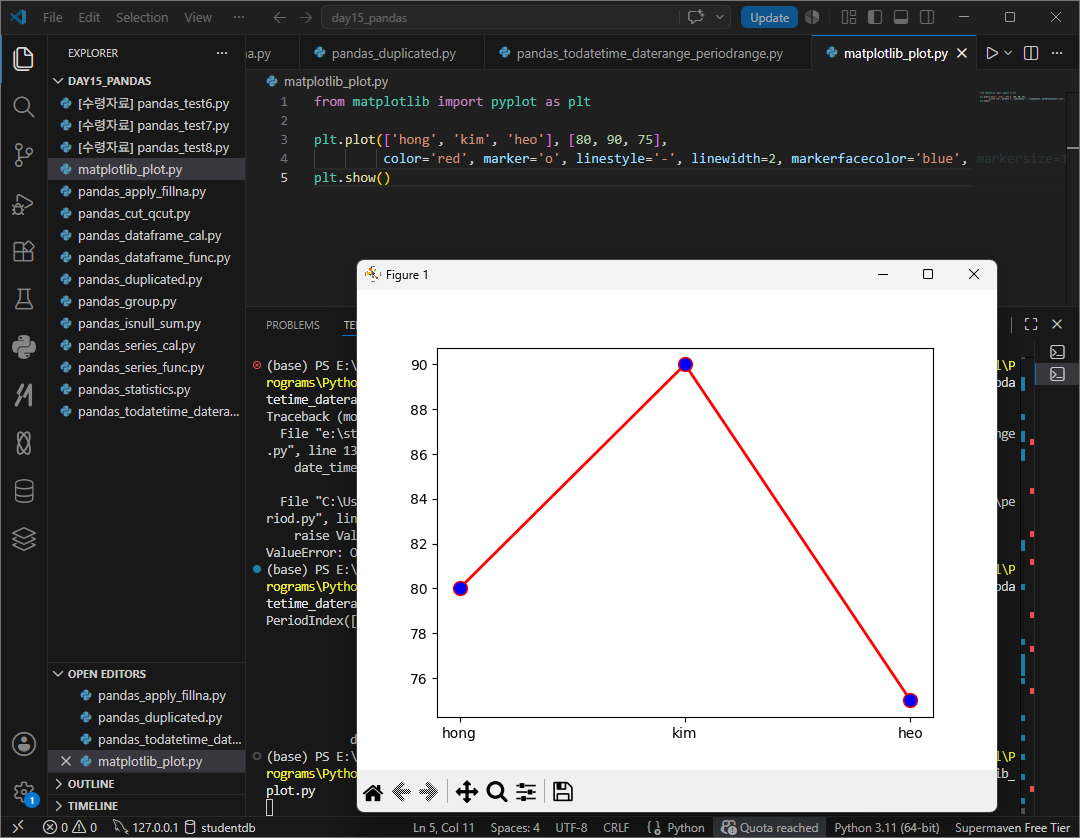
Task: Open the File menu
Action: pos(52,17)
